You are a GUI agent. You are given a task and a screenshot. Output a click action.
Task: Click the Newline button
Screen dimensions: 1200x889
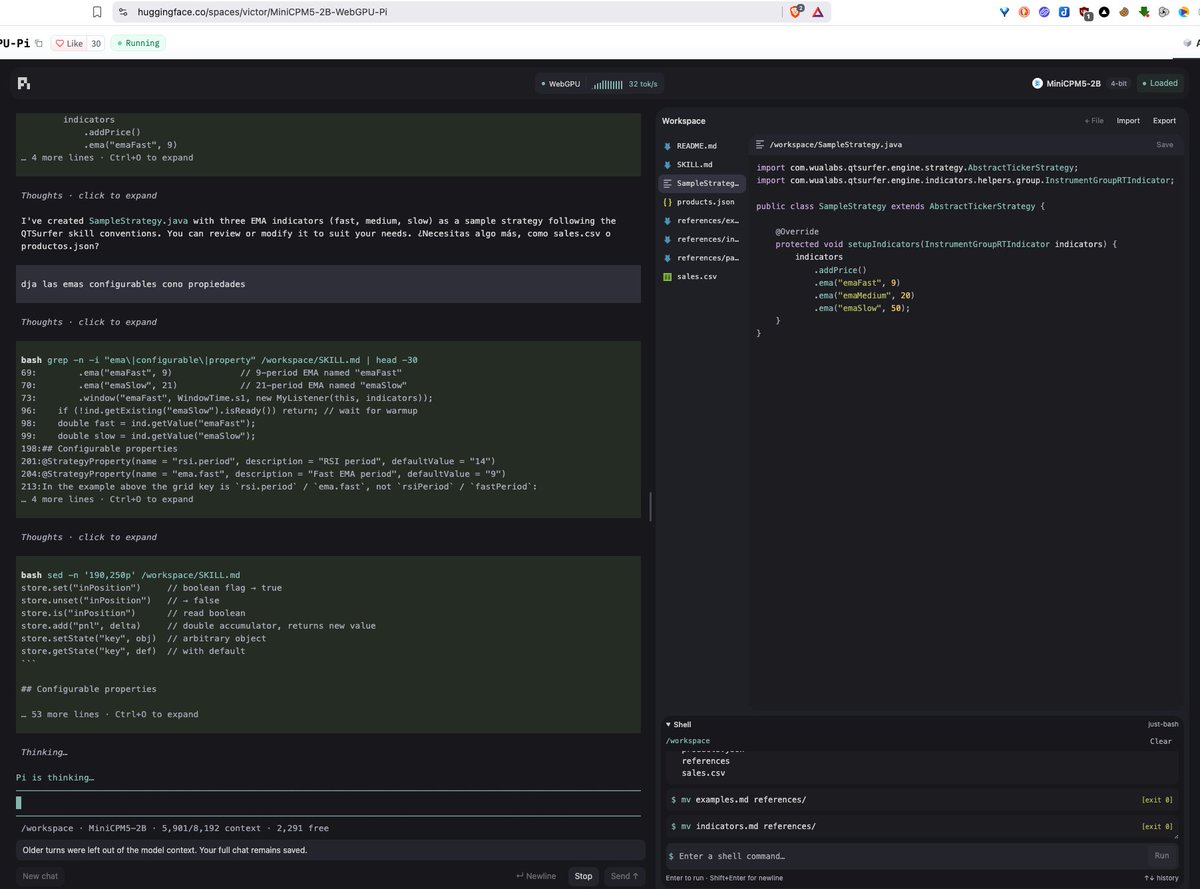pyautogui.click(x=536, y=876)
